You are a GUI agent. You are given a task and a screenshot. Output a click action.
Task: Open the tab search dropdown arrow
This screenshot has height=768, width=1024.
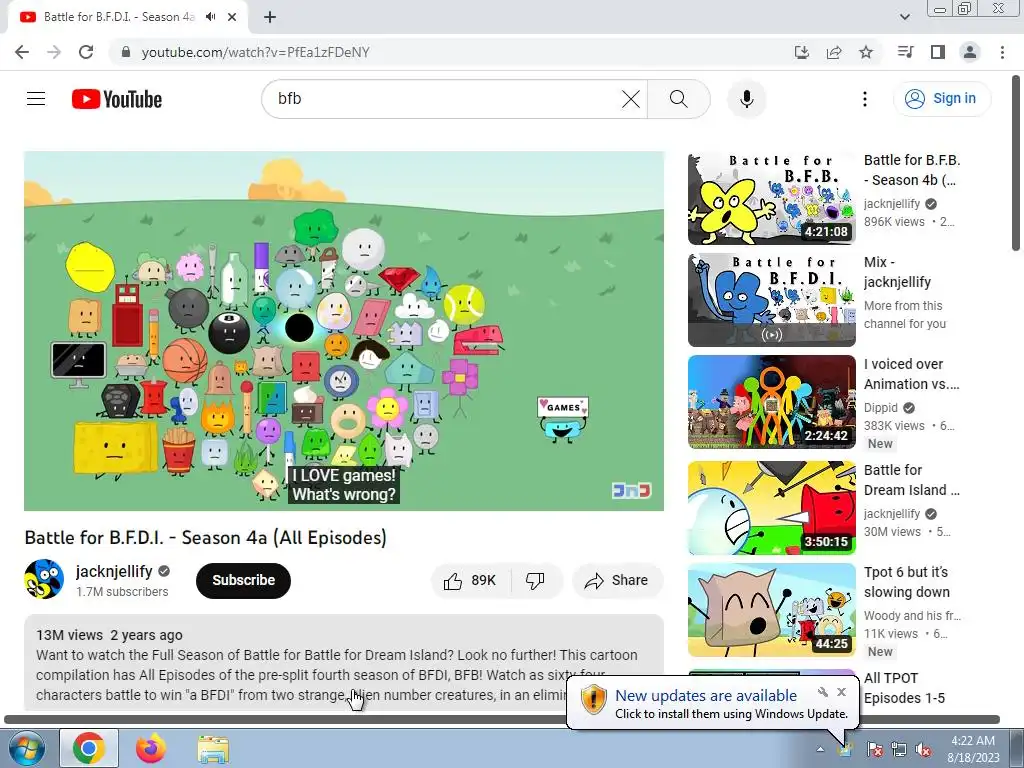[905, 17]
